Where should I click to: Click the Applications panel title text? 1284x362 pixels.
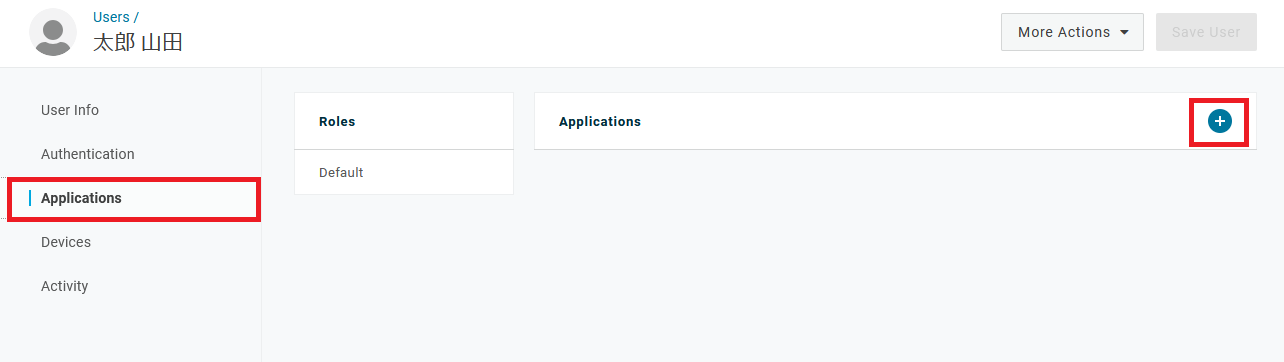(600, 122)
